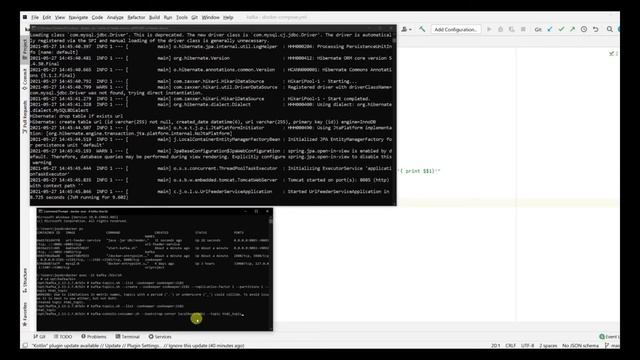The height and width of the screenshot is (360, 640).
Task: Click the Git branch indicator in status bar
Action: pos(611,346)
